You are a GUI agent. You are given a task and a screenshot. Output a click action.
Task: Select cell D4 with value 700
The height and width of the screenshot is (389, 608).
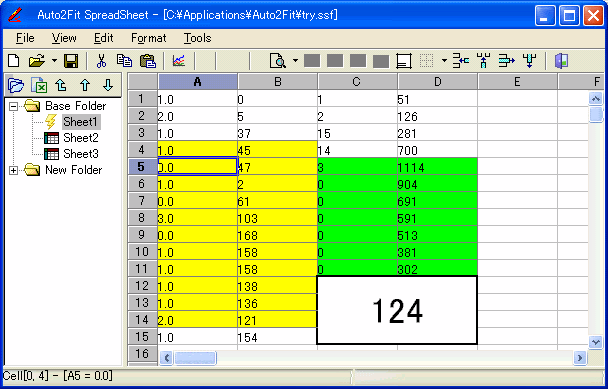click(437, 150)
